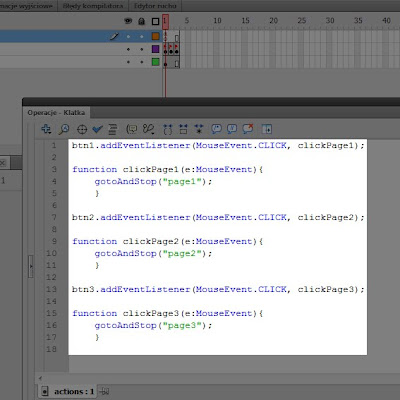Show code hint speech bubble icon
The height and width of the screenshot is (400, 400).
point(132,129)
